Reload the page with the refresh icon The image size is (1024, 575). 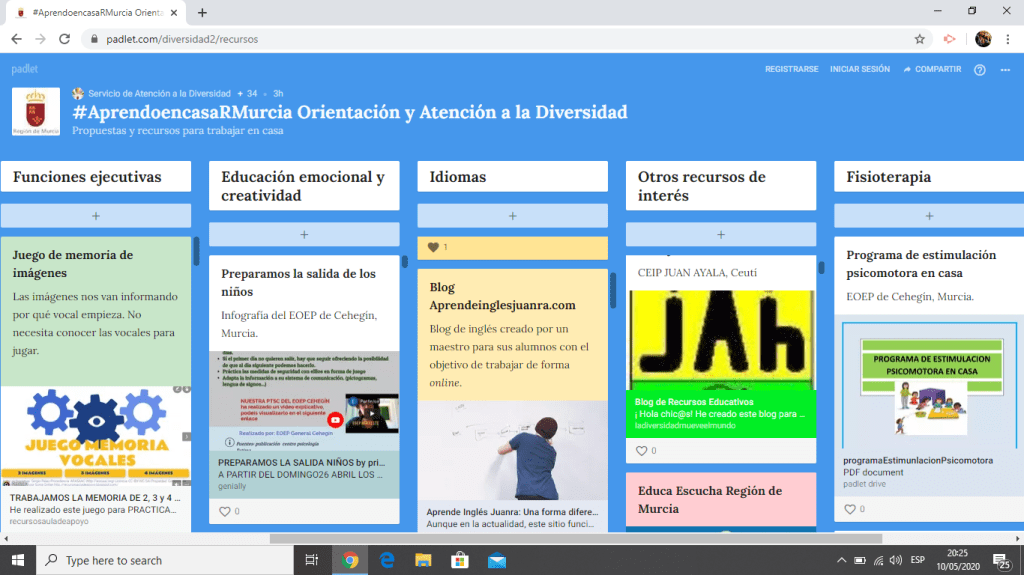coord(65,39)
